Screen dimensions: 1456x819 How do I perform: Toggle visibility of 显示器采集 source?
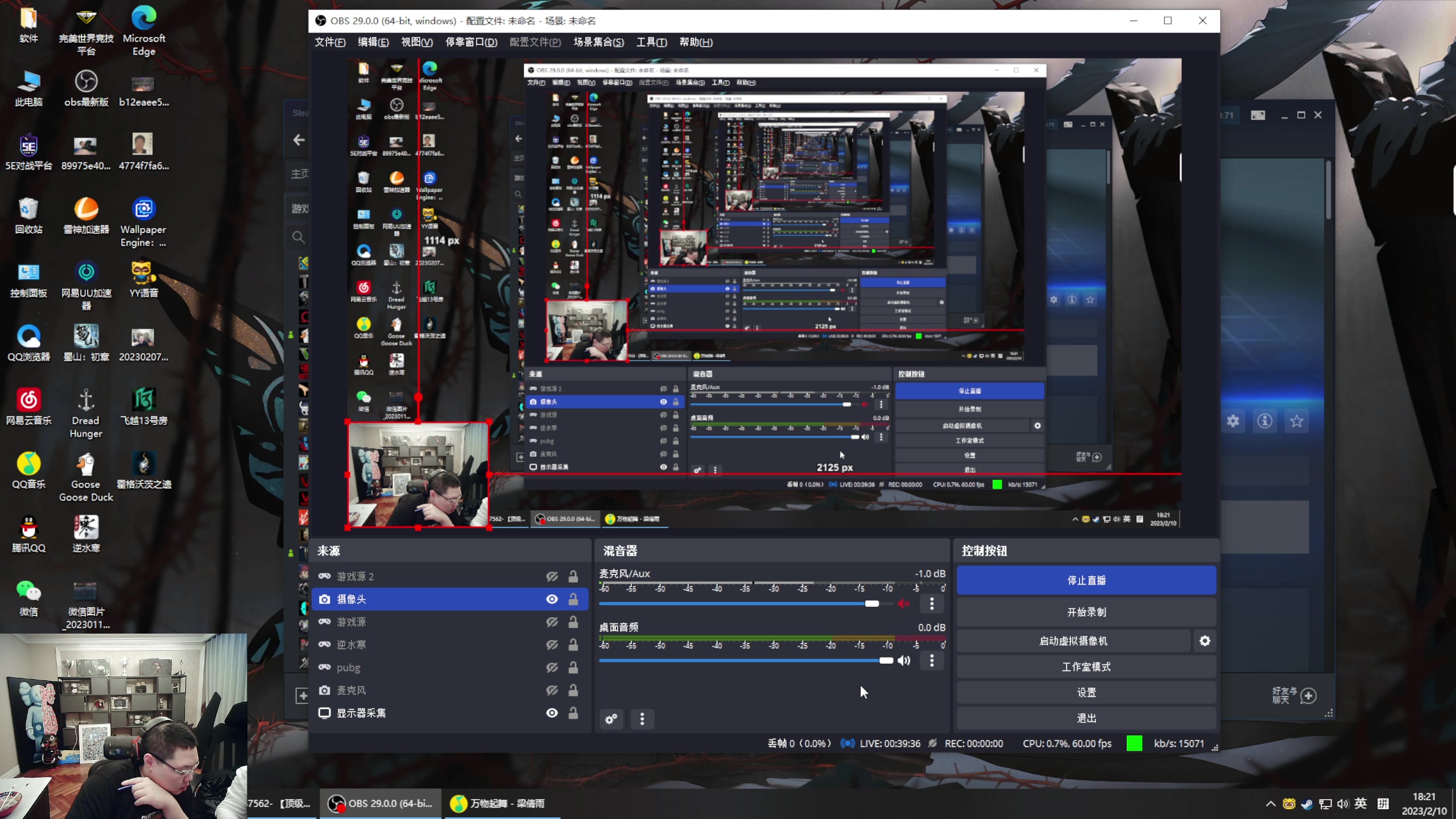(552, 713)
